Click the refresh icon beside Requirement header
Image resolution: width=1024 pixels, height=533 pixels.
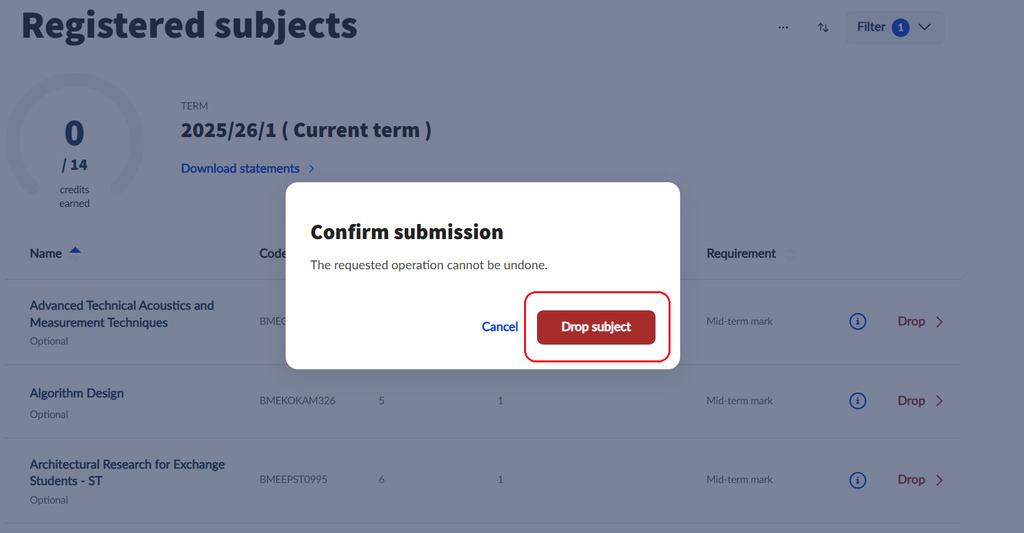coord(790,254)
